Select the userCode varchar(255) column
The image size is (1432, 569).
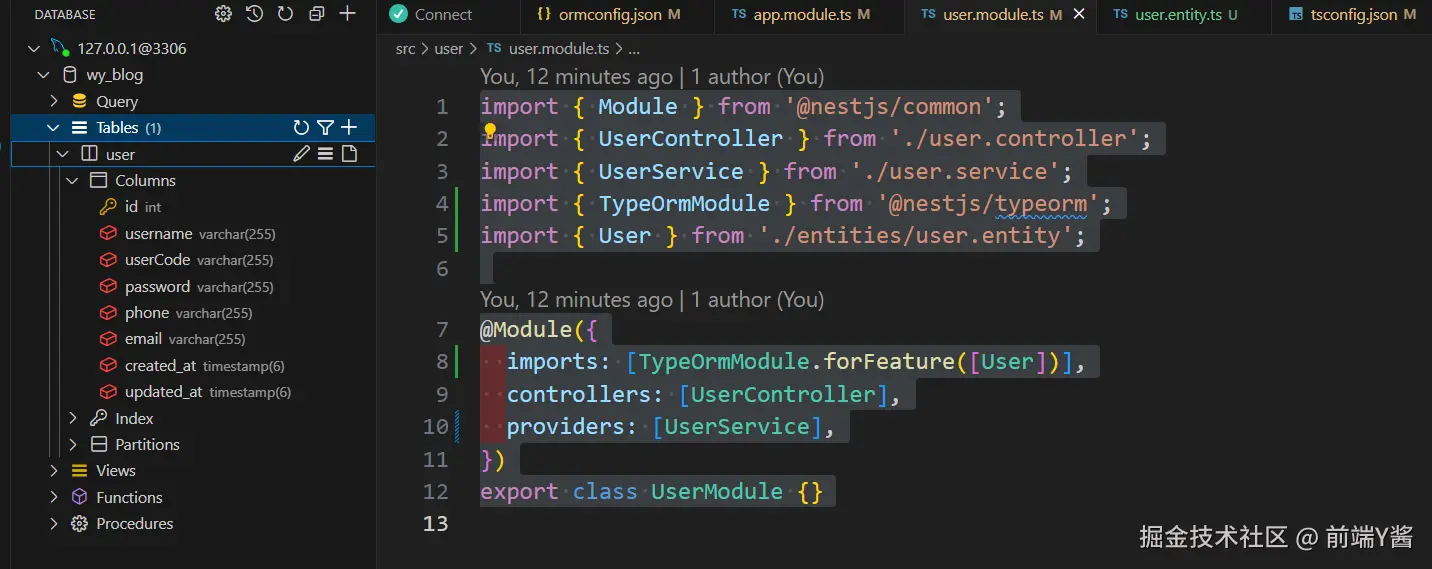pos(193,260)
